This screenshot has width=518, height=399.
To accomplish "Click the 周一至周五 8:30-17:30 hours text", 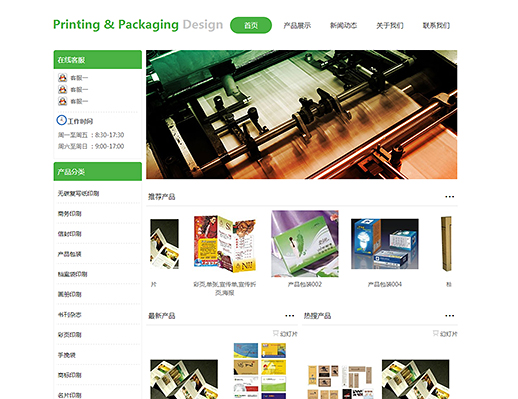I will [x=91, y=135].
